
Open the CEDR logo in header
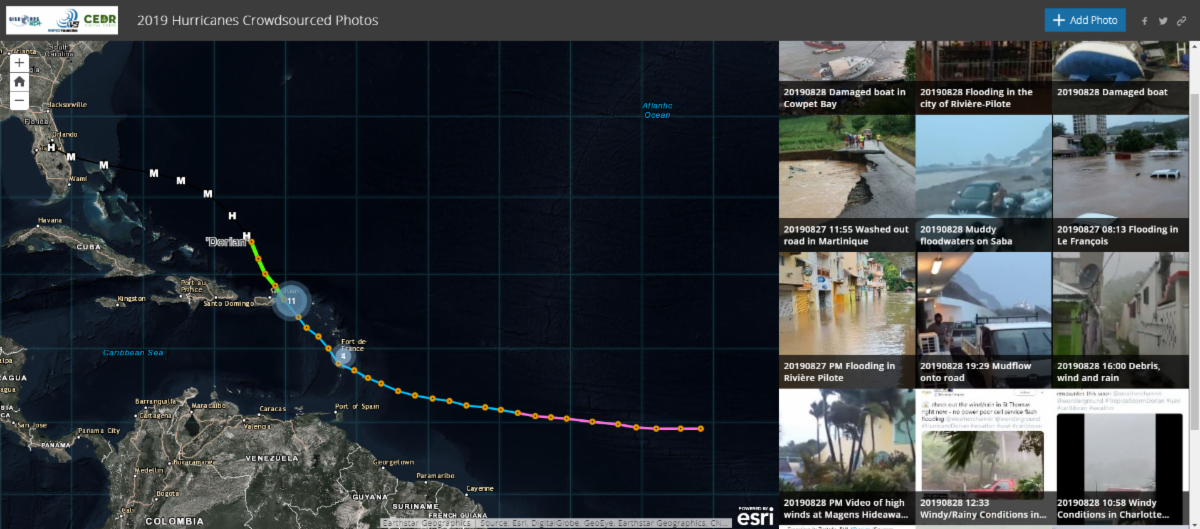click(99, 20)
